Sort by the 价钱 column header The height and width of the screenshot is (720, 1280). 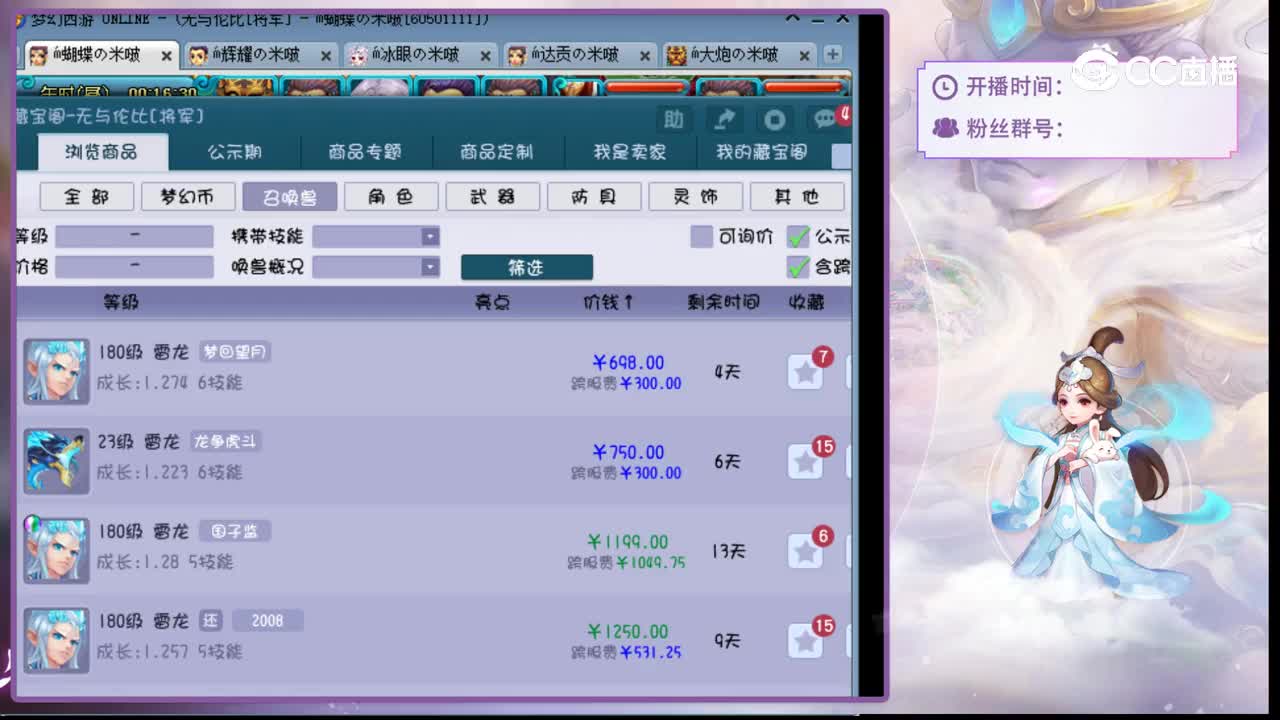[x=608, y=302]
